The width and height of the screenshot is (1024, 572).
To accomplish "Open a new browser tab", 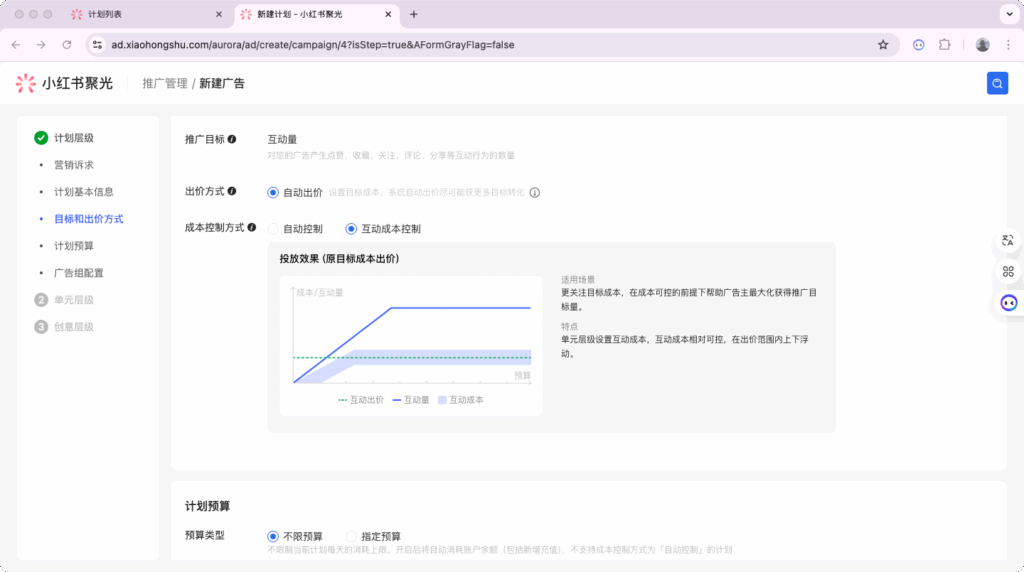I will click(x=413, y=14).
